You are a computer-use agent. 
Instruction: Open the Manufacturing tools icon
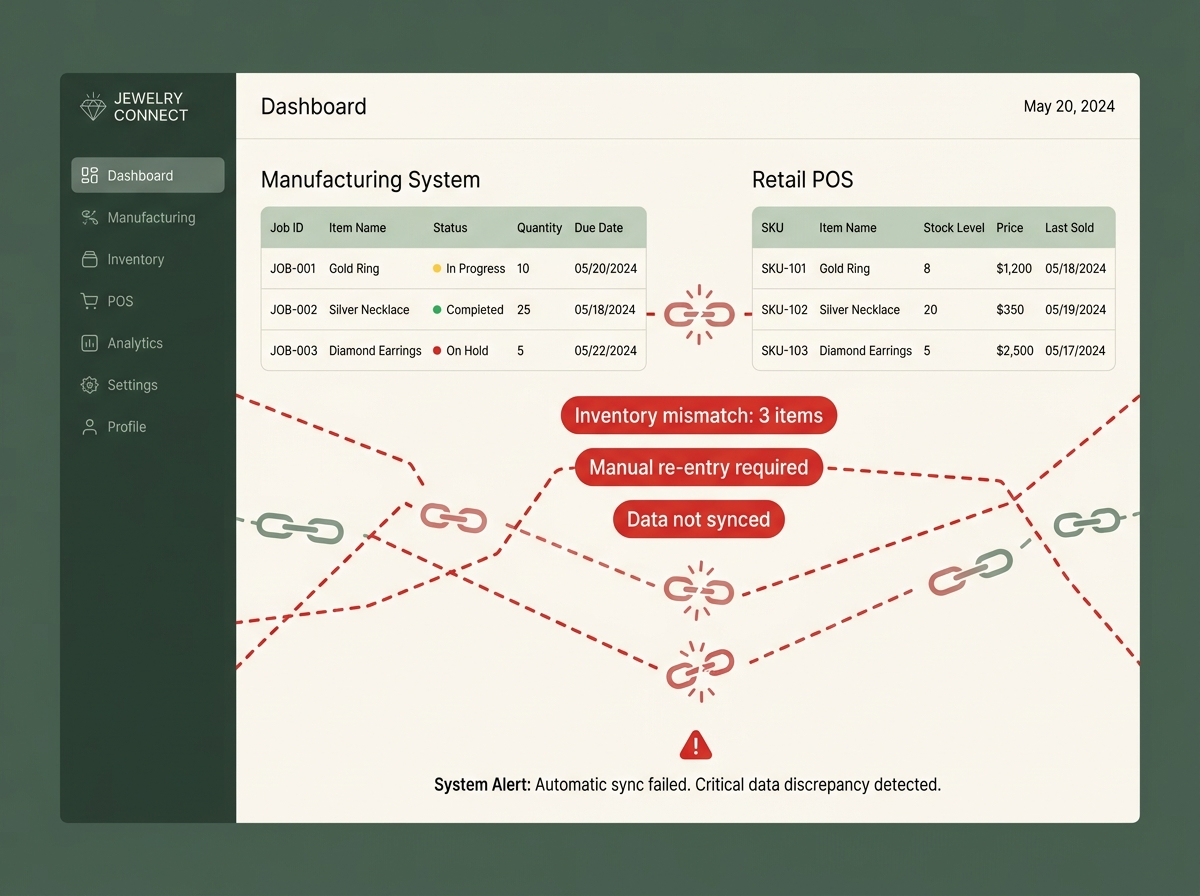(89, 217)
